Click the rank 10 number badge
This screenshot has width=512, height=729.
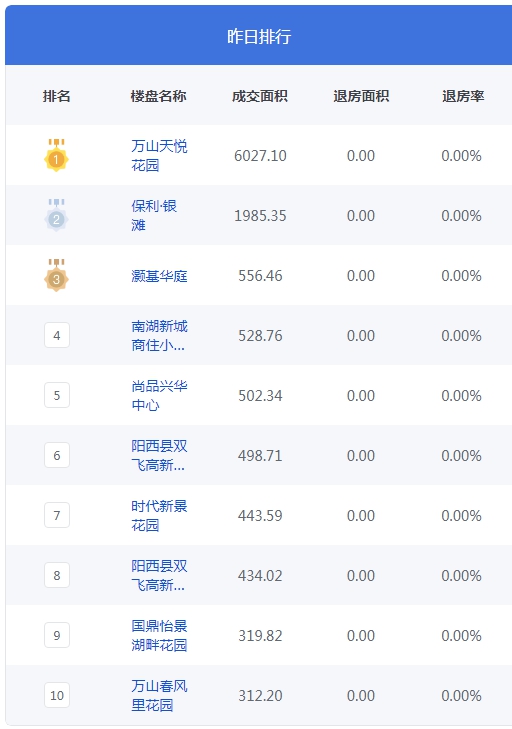coord(57,695)
